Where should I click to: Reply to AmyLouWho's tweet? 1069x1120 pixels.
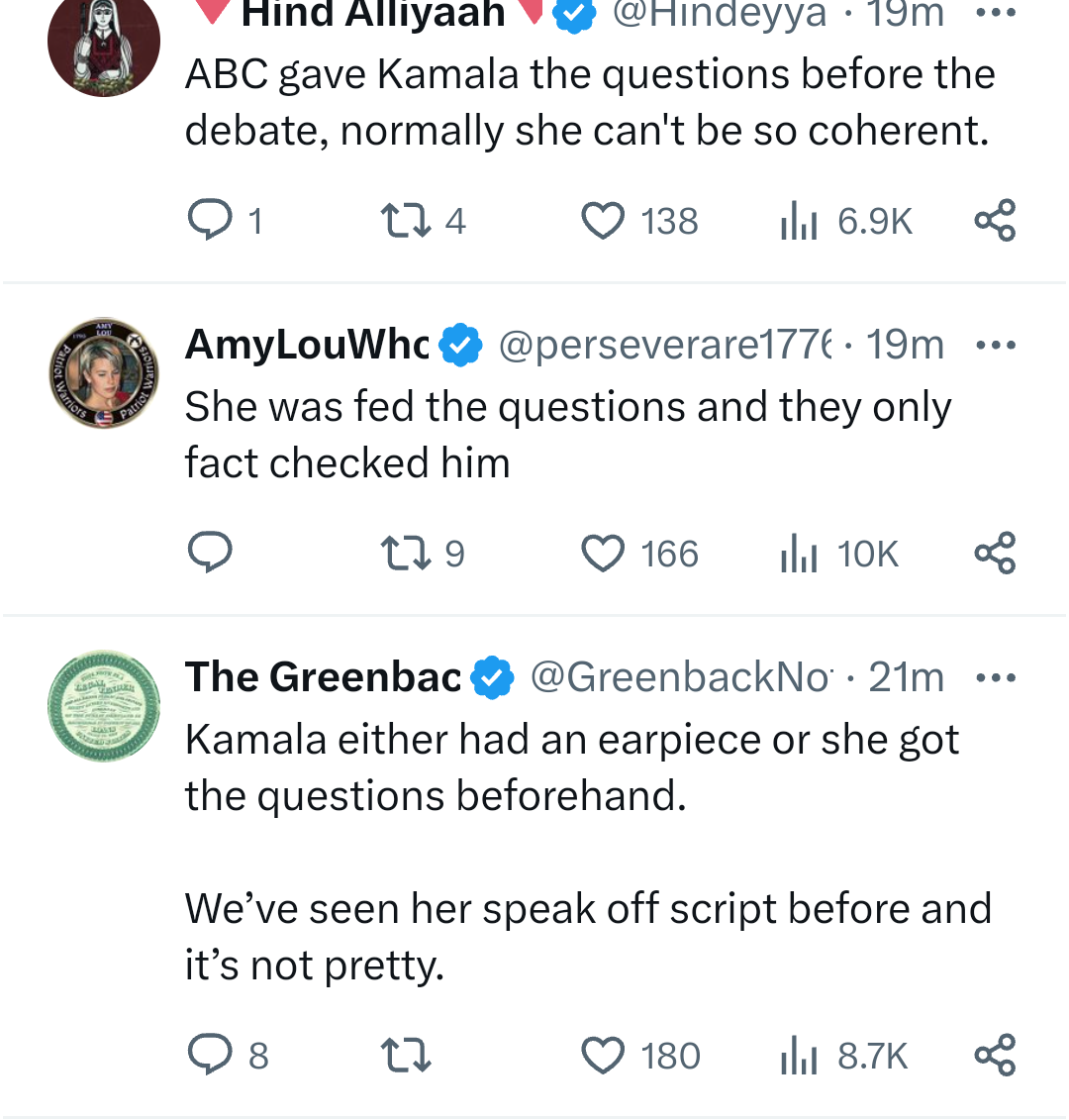[209, 553]
